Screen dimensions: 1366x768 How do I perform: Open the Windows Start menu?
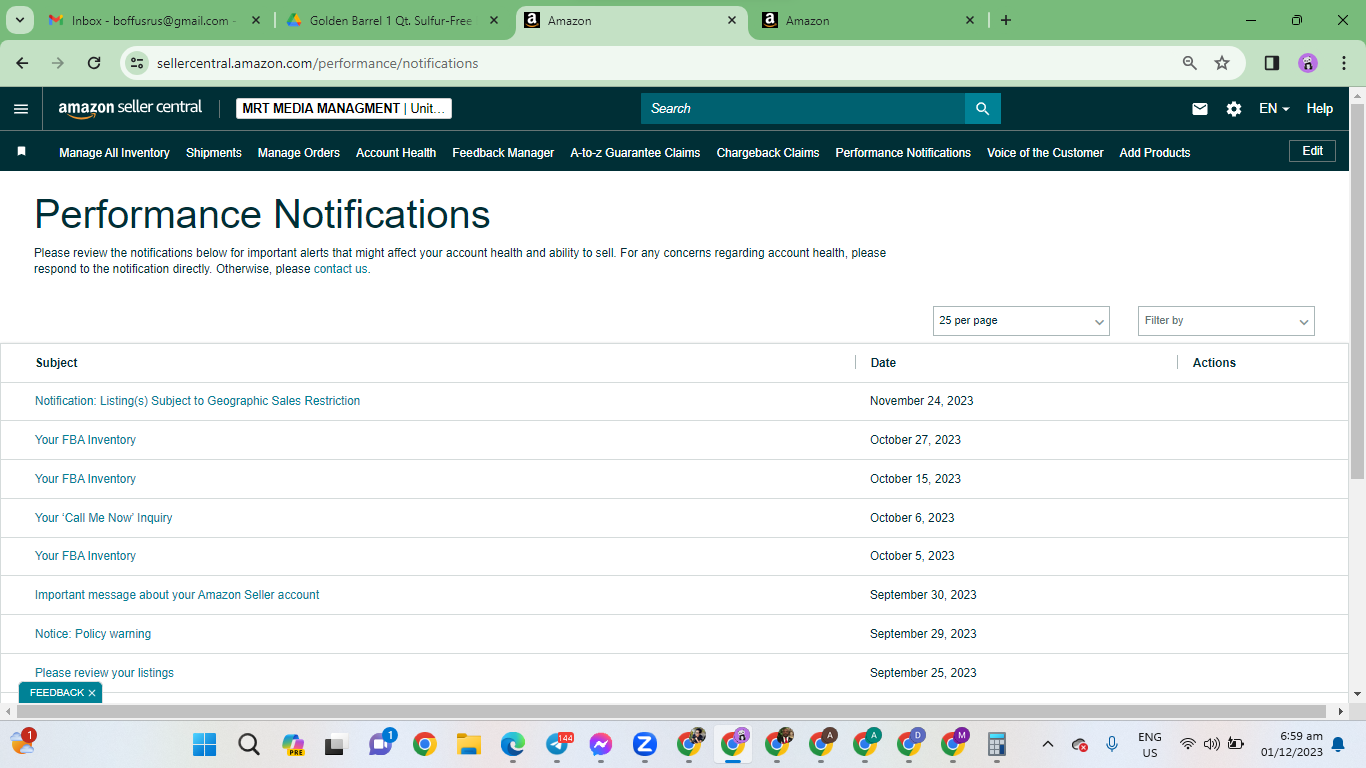(x=205, y=744)
